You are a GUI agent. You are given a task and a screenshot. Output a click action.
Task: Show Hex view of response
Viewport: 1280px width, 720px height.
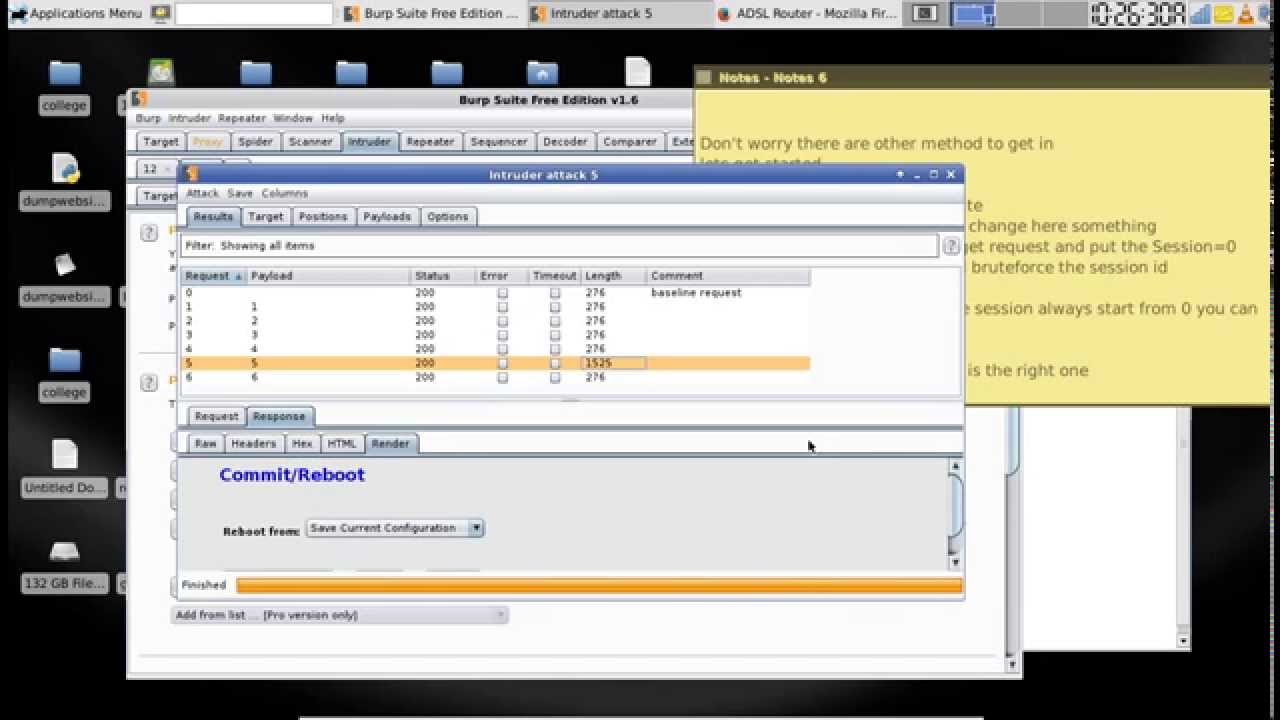pyautogui.click(x=302, y=443)
